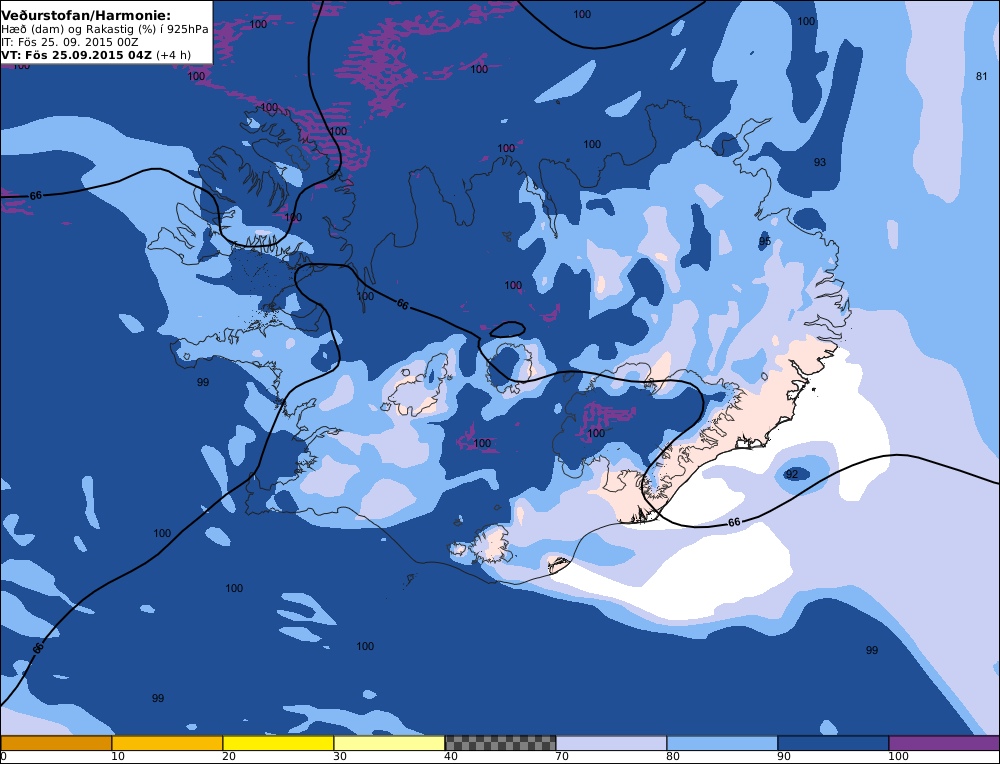The height and width of the screenshot is (764, 1000).
Task: Click the "Veðurstofan/Harmonie:" title text
Action: coord(85,15)
